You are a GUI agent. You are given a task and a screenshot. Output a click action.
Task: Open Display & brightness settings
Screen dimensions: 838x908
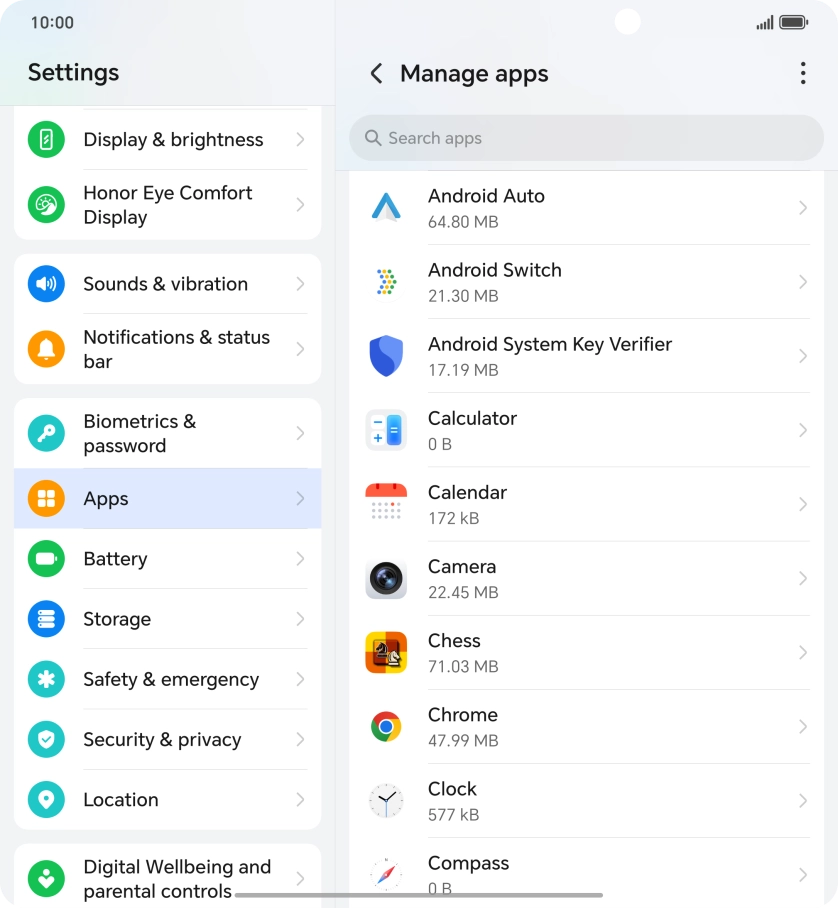[x=167, y=140]
